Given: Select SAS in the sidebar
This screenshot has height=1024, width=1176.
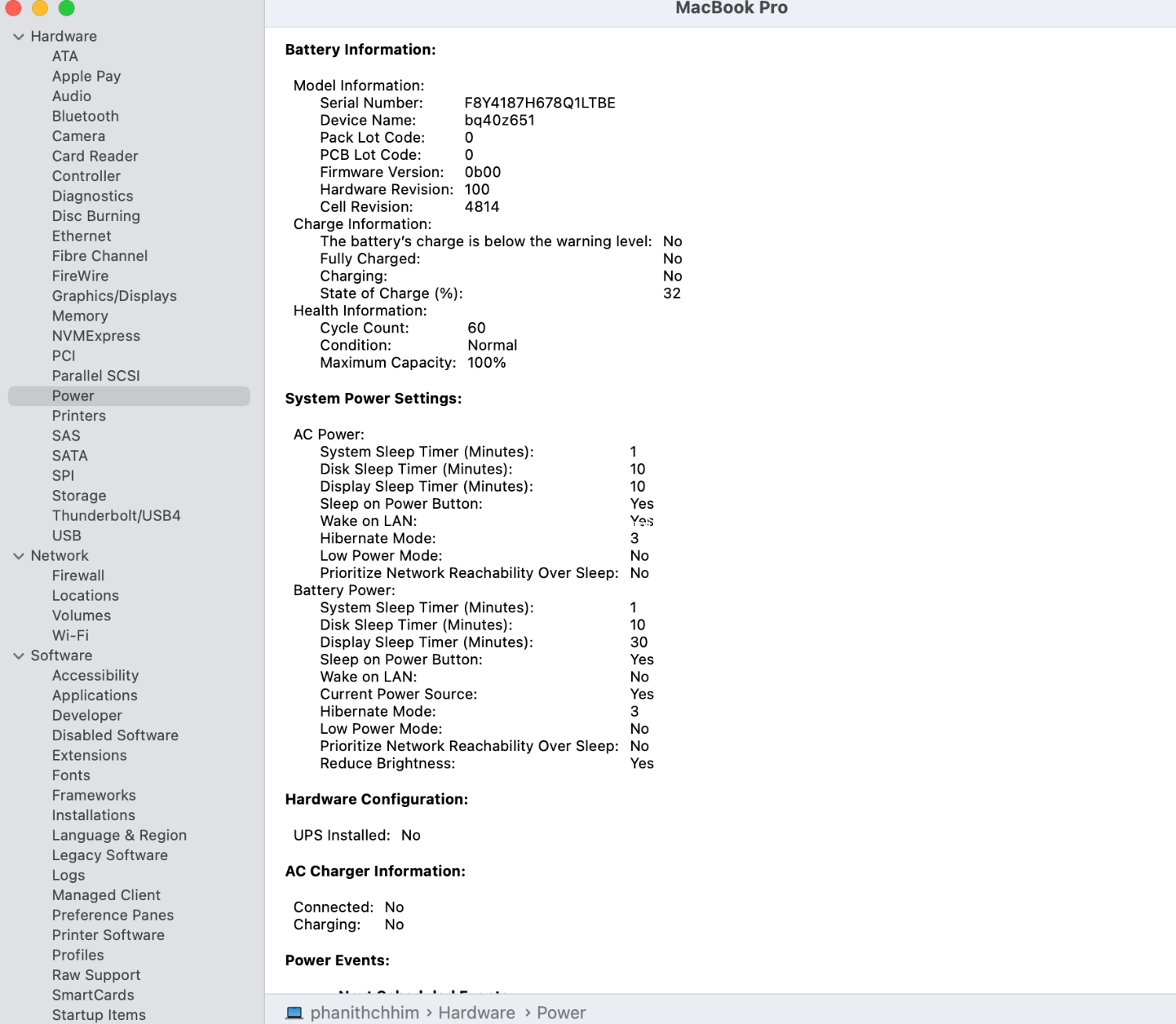Looking at the screenshot, I should (66, 436).
